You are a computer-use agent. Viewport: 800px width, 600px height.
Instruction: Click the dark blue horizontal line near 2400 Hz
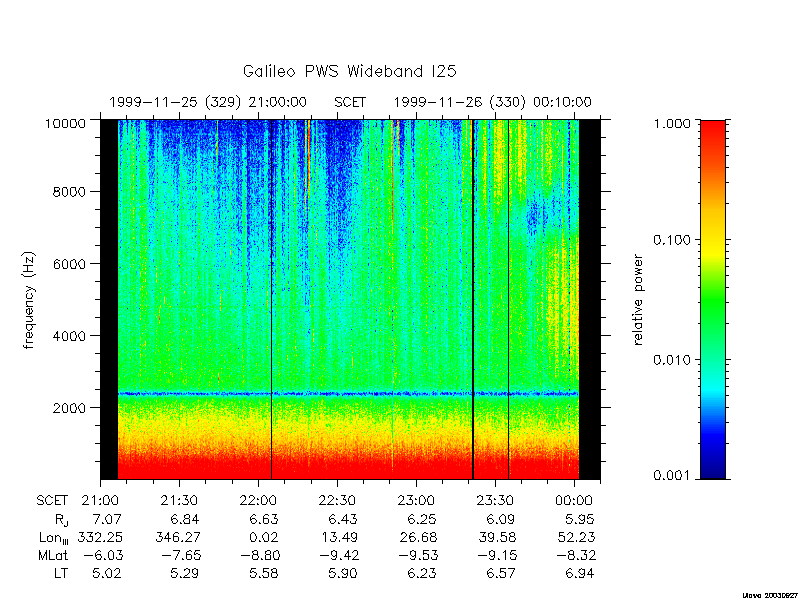coord(348,394)
